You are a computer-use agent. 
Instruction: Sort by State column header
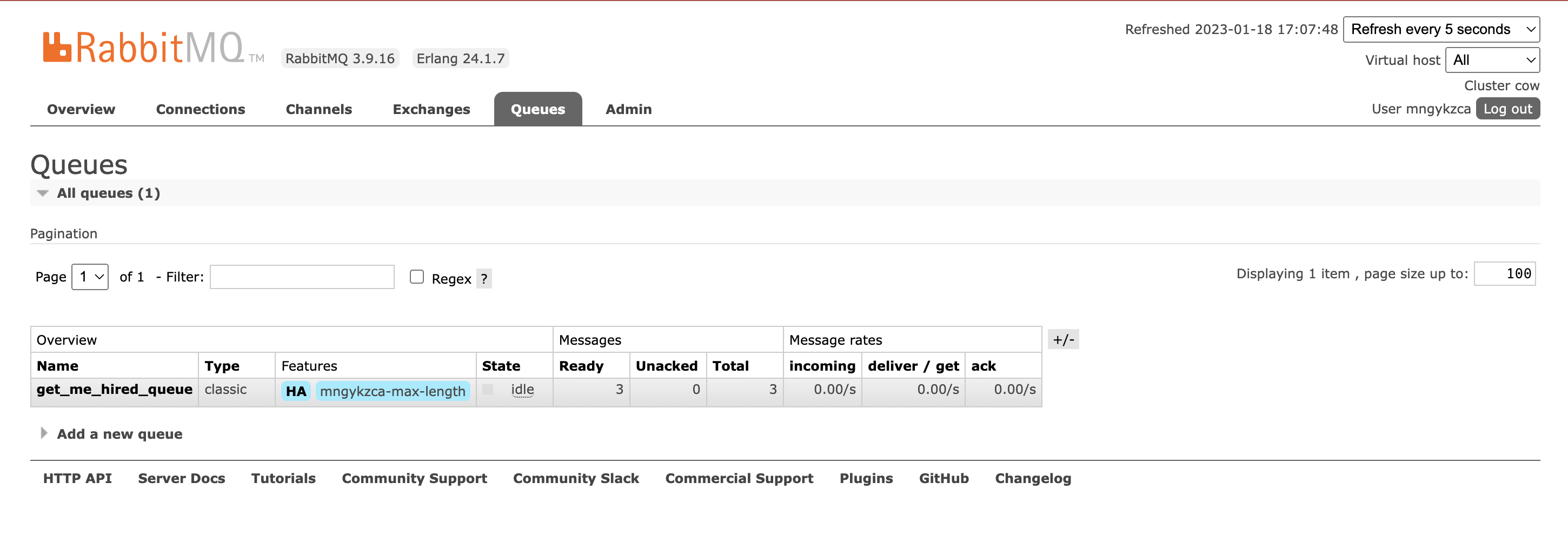(x=501, y=366)
